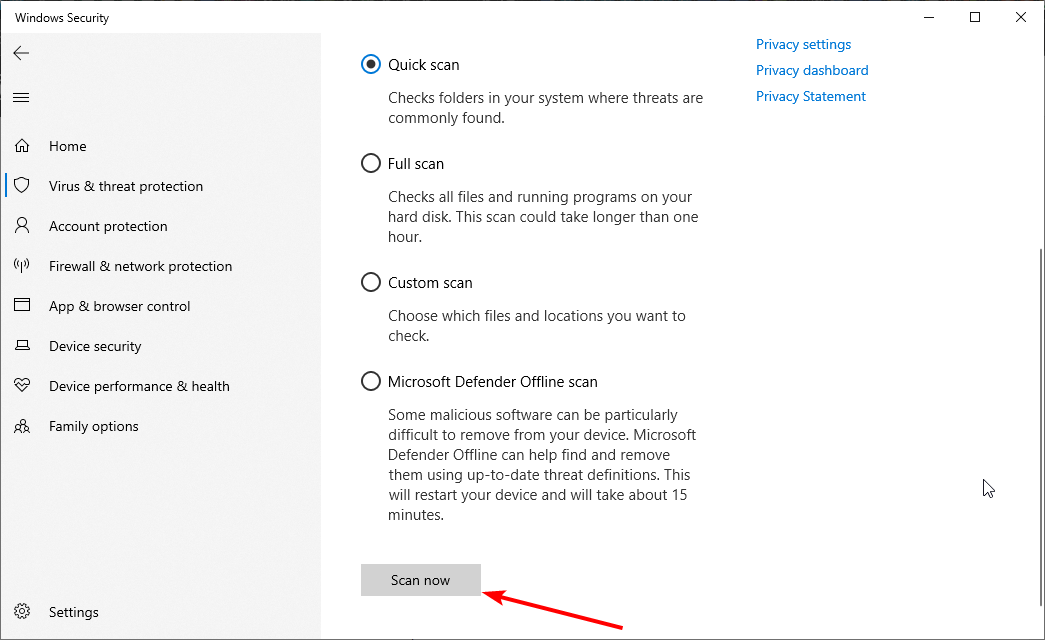Open Family options page
The image size is (1045, 640).
(x=160, y=426)
